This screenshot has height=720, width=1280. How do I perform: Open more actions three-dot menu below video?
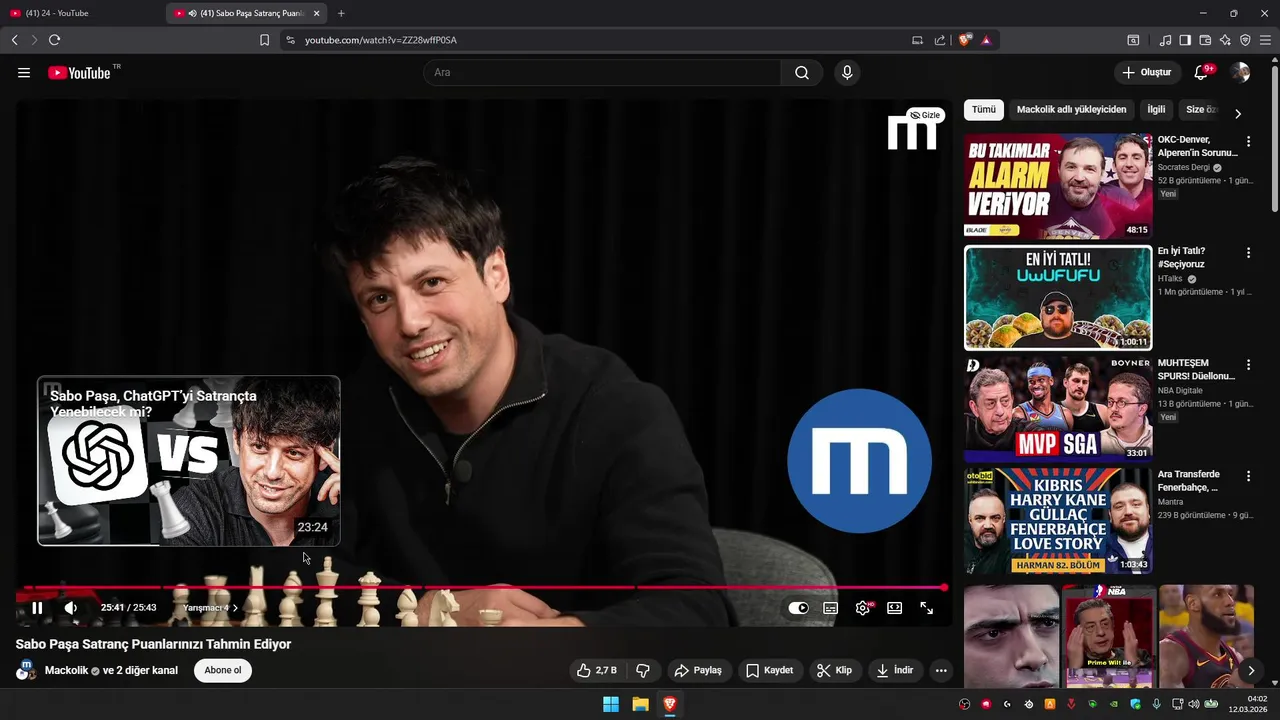(941, 670)
